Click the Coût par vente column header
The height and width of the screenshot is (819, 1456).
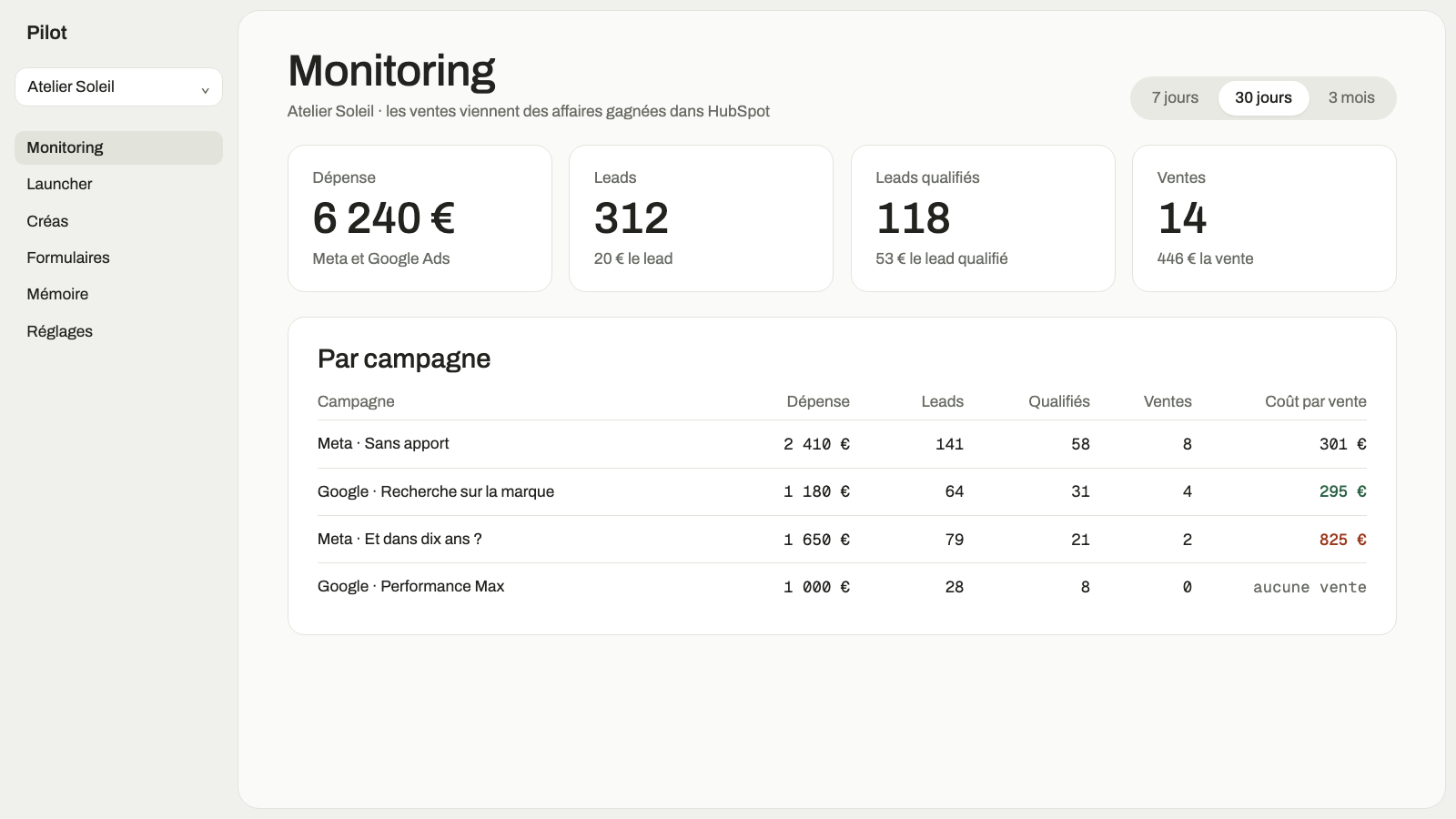[x=1316, y=401]
